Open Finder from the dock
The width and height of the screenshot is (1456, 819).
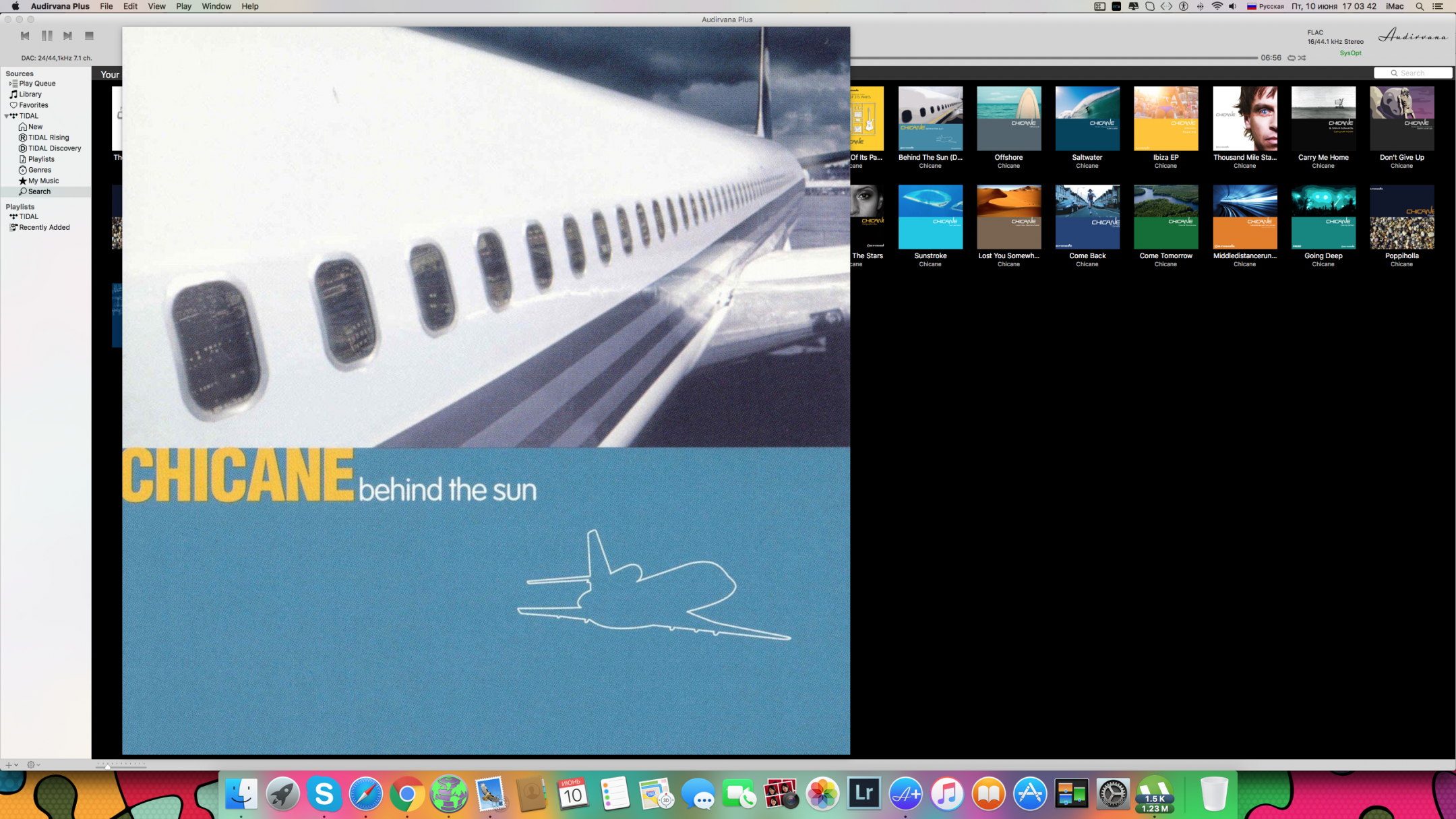pos(241,794)
